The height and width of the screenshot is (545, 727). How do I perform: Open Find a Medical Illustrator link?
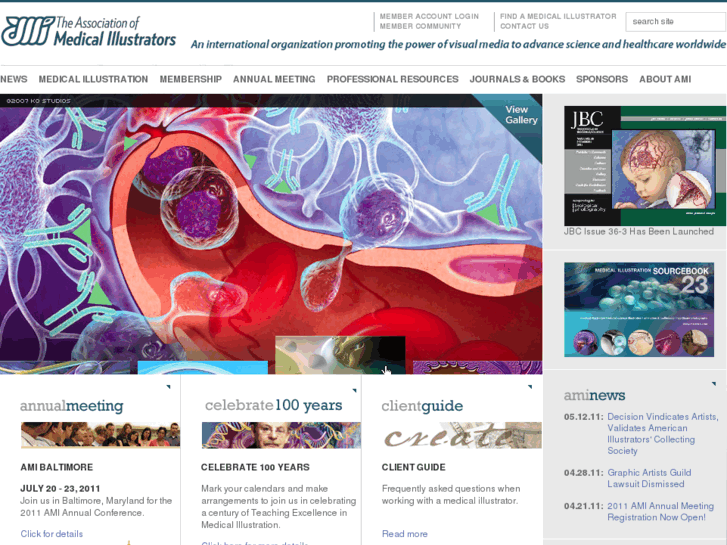click(558, 16)
